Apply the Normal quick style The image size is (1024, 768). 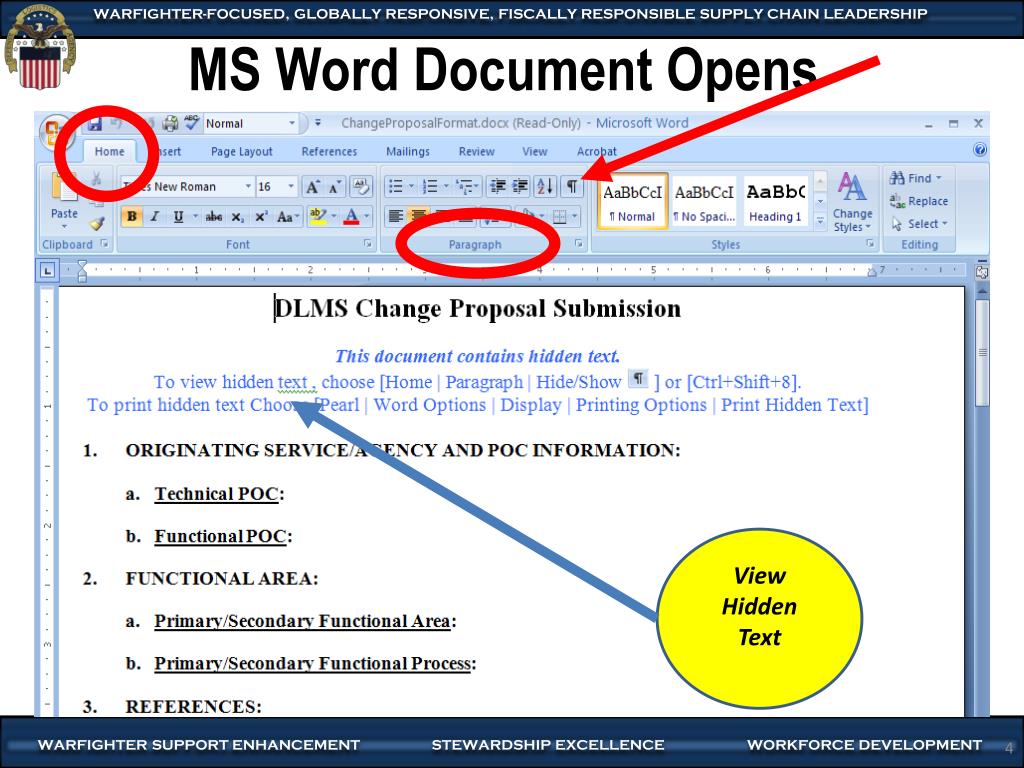(x=632, y=202)
